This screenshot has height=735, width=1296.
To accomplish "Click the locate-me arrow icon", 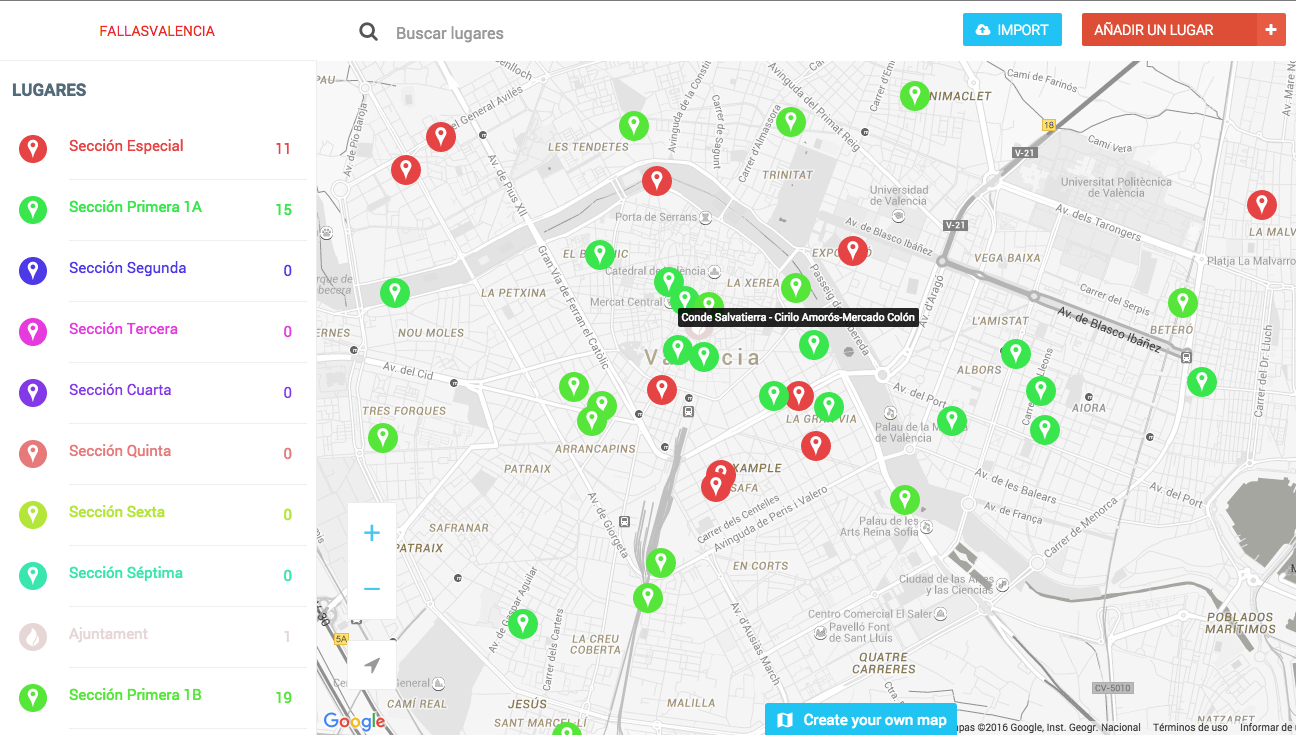I will point(372,665).
